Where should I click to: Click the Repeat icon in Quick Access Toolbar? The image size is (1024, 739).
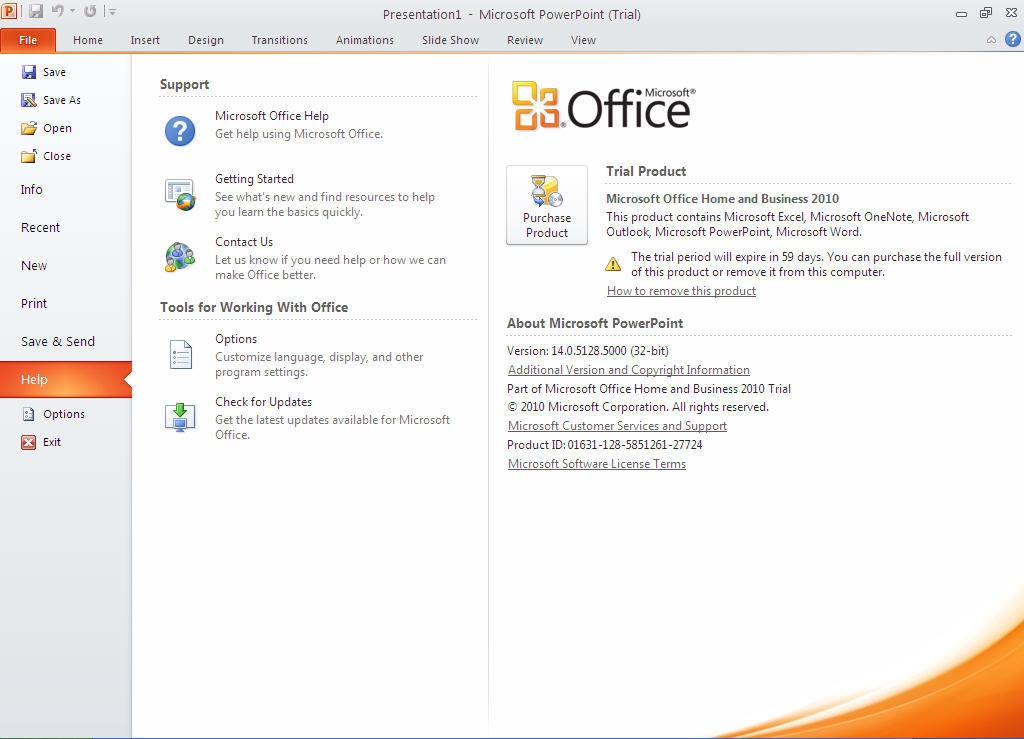click(x=90, y=11)
